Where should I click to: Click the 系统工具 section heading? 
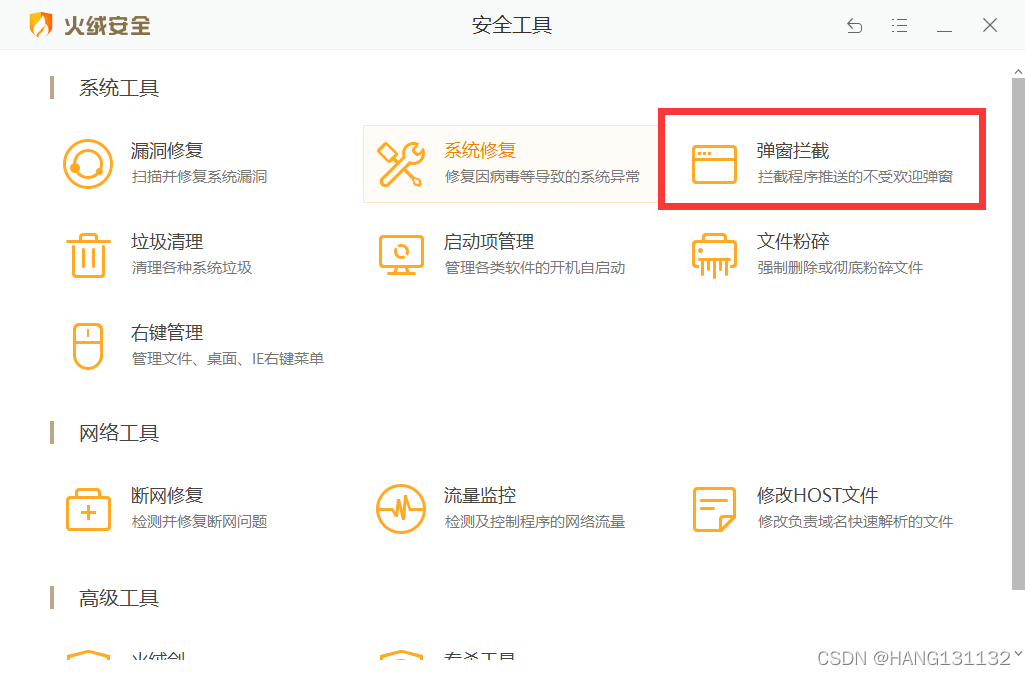pos(119,88)
